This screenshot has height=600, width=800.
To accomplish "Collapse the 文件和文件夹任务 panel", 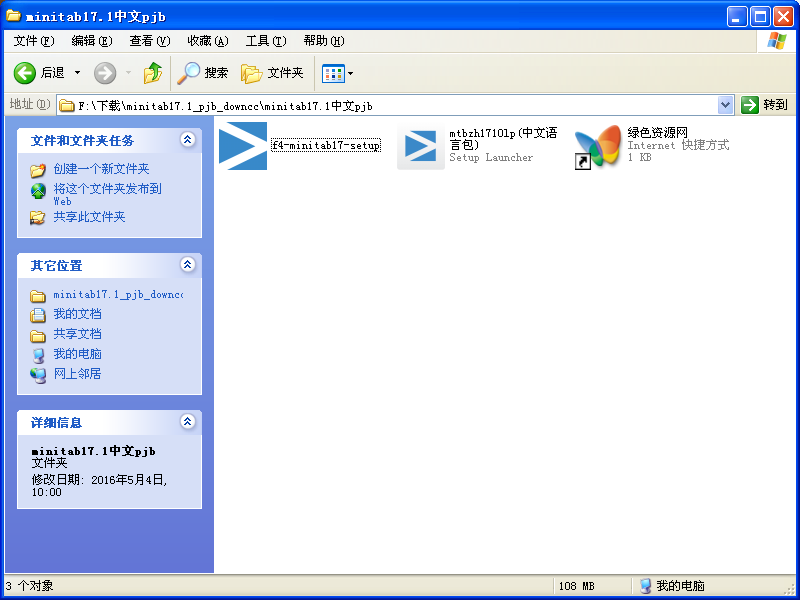I will 188,139.
